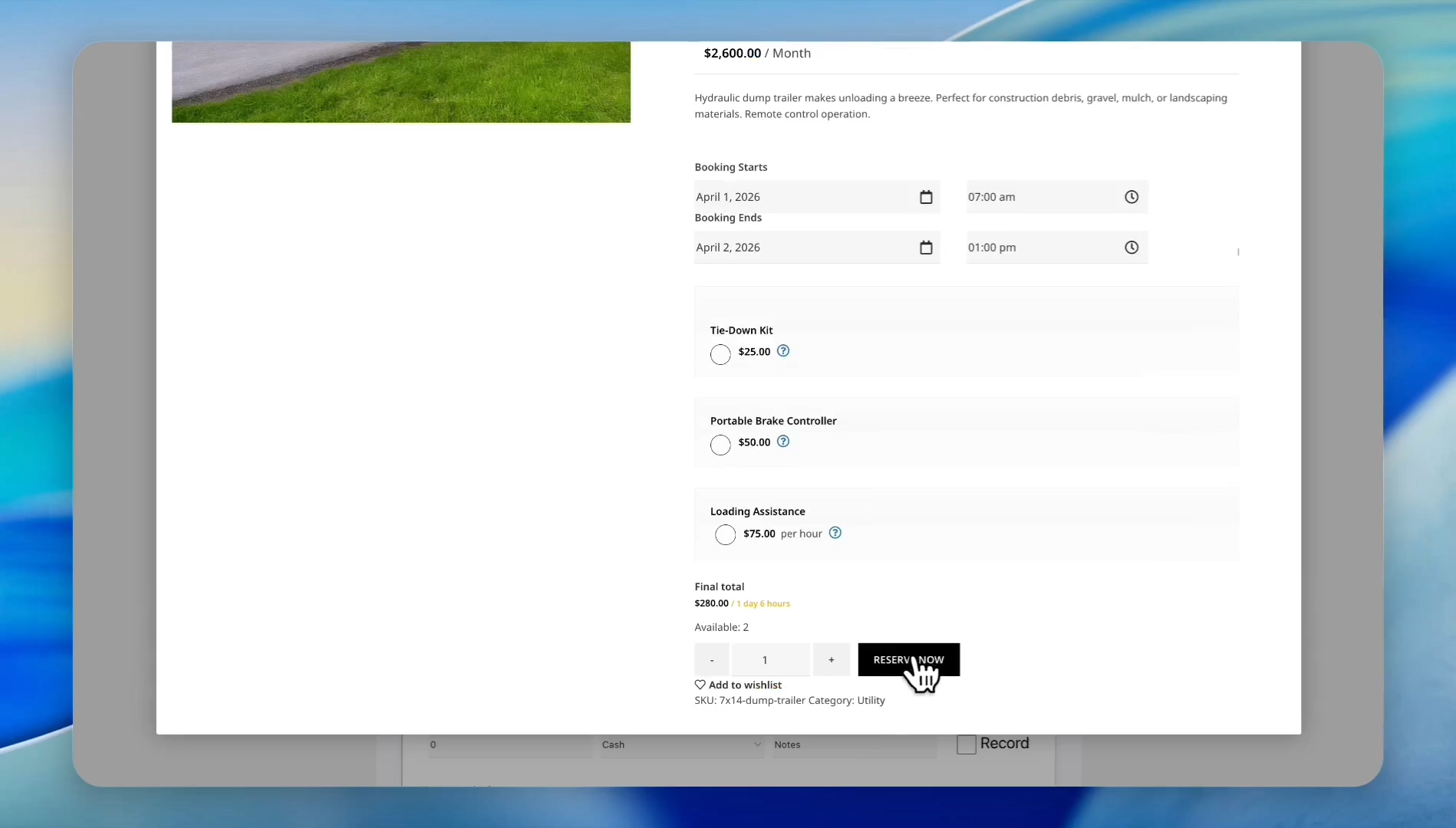The height and width of the screenshot is (828, 1456).
Task: Show help for Tie-Down Kit price
Action: click(x=783, y=351)
